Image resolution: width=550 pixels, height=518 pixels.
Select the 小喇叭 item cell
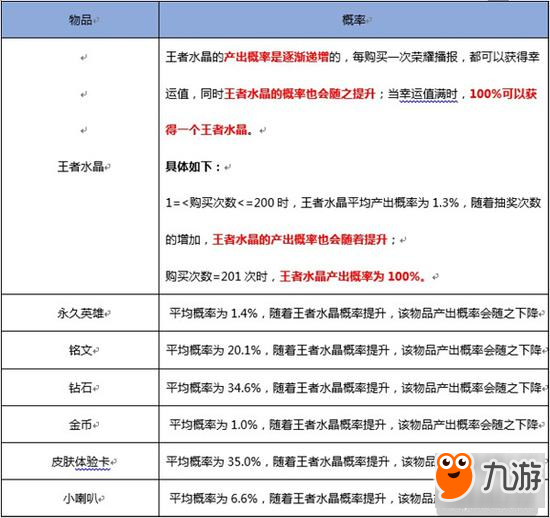[80, 498]
